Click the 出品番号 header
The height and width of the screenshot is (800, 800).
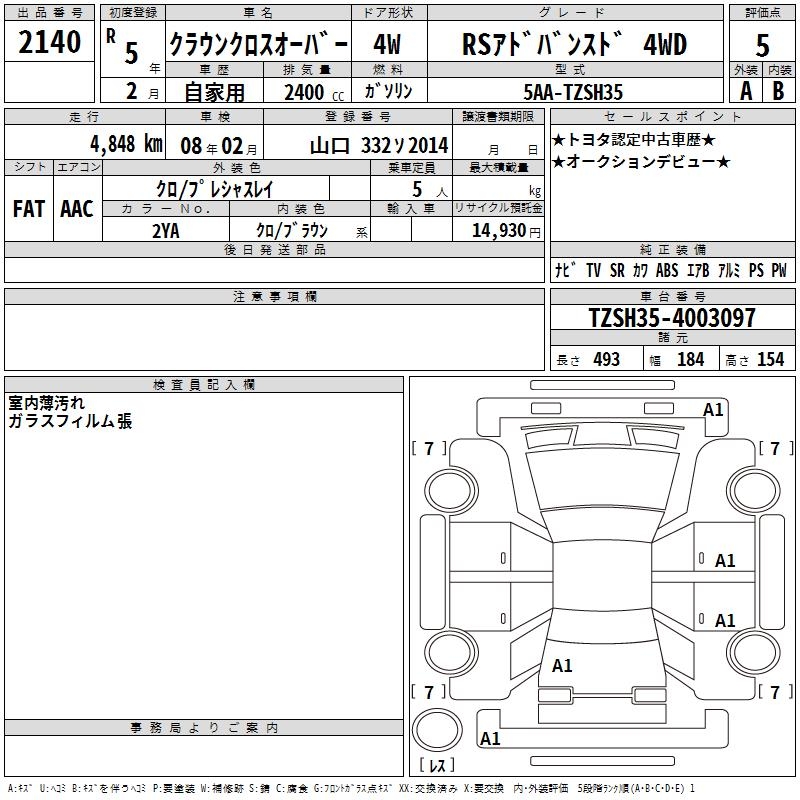[x=49, y=13]
